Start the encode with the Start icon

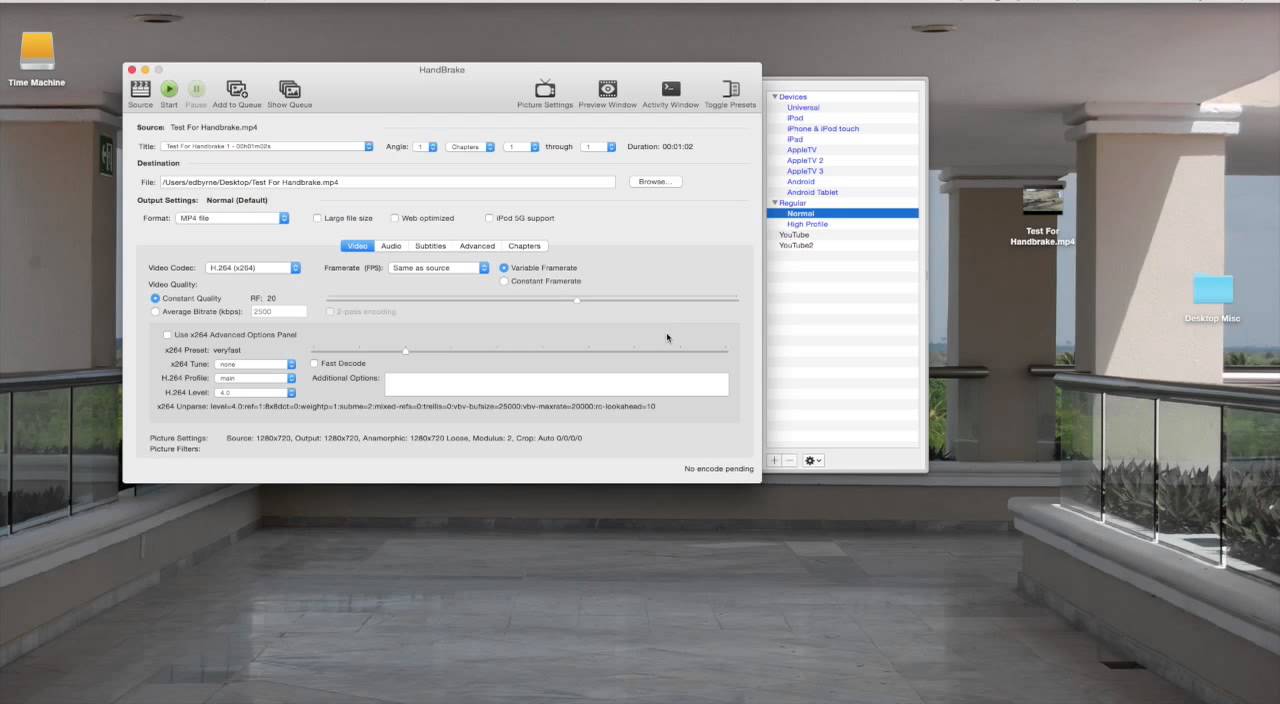coord(169,89)
